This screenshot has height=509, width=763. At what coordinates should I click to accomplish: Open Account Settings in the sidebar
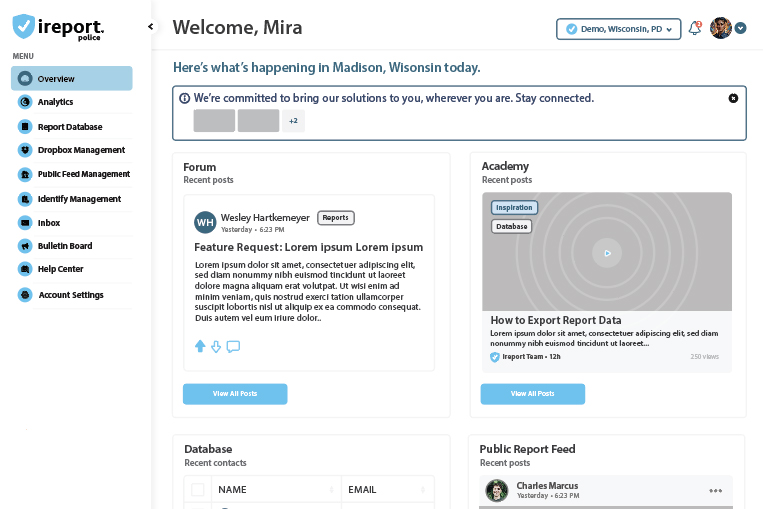click(70, 295)
